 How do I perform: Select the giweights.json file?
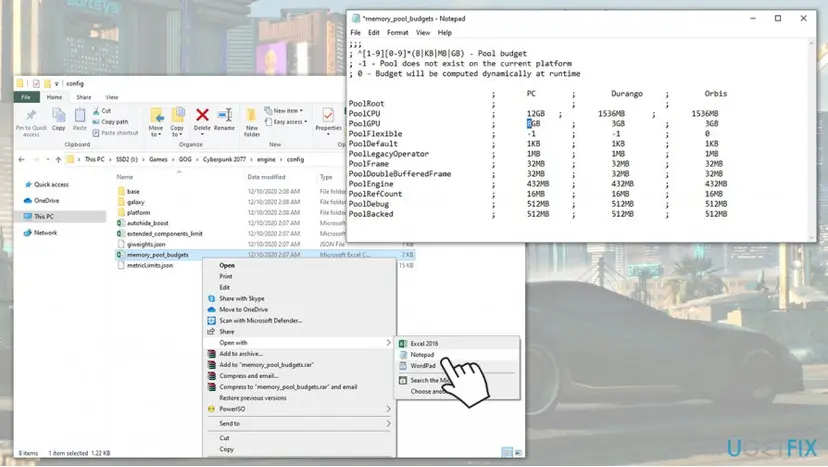tap(146, 244)
